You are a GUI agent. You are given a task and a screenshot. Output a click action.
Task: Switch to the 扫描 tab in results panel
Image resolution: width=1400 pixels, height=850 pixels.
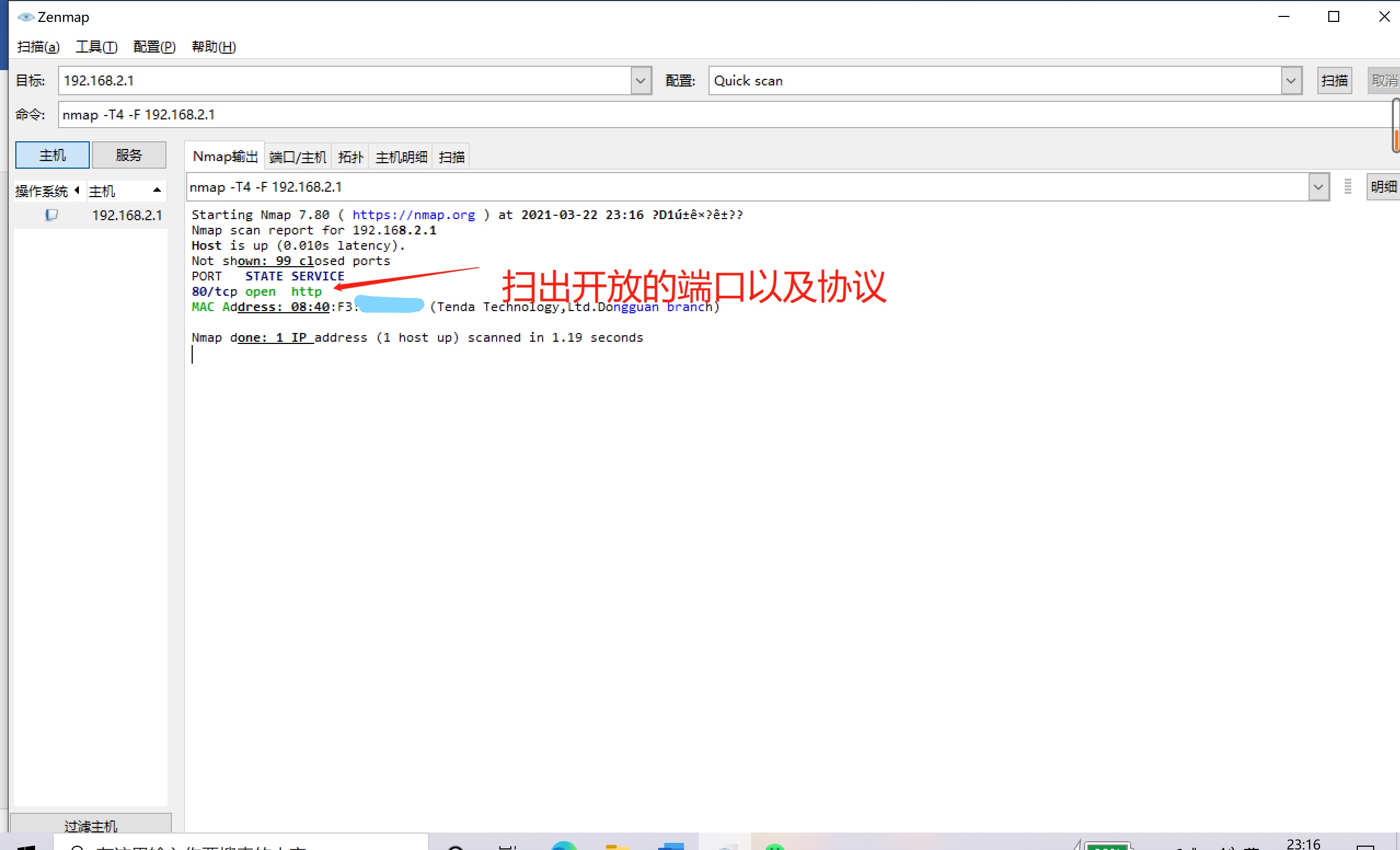[452, 157]
